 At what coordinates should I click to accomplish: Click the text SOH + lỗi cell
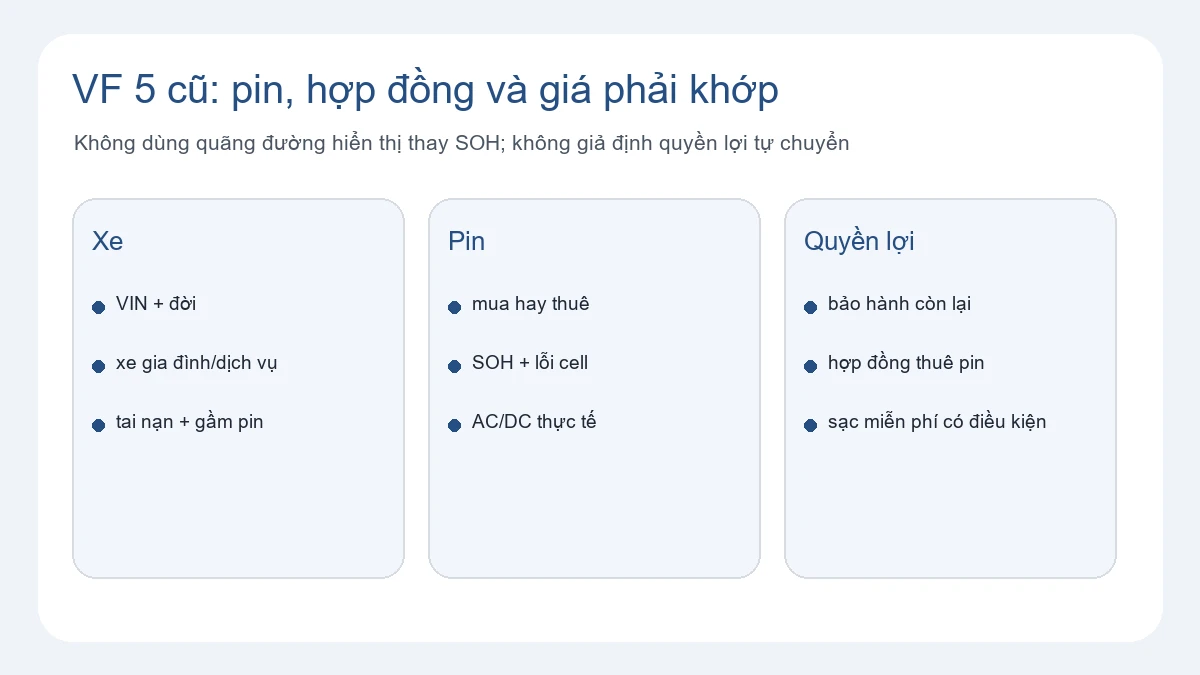(530, 363)
